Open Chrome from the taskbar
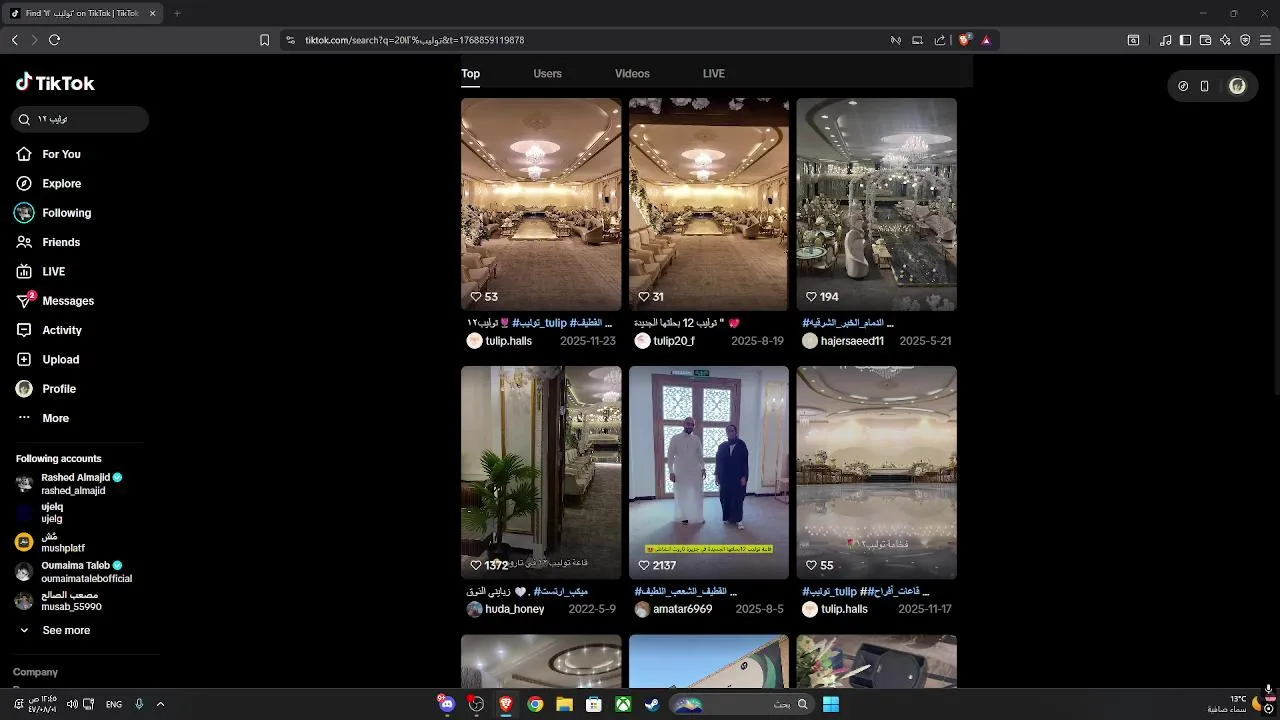Viewport: 1280px width, 720px height. (535, 704)
